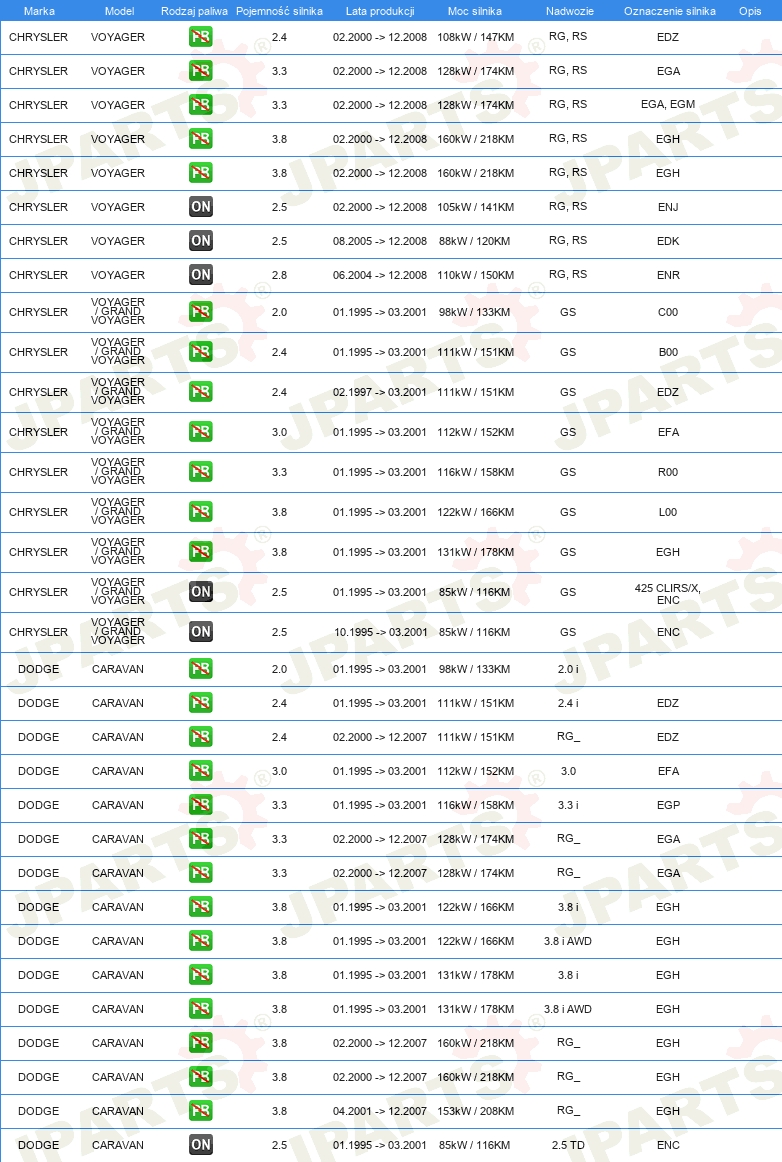
Task: Click the body type cell 2.5 TD
Action: coord(569,1145)
